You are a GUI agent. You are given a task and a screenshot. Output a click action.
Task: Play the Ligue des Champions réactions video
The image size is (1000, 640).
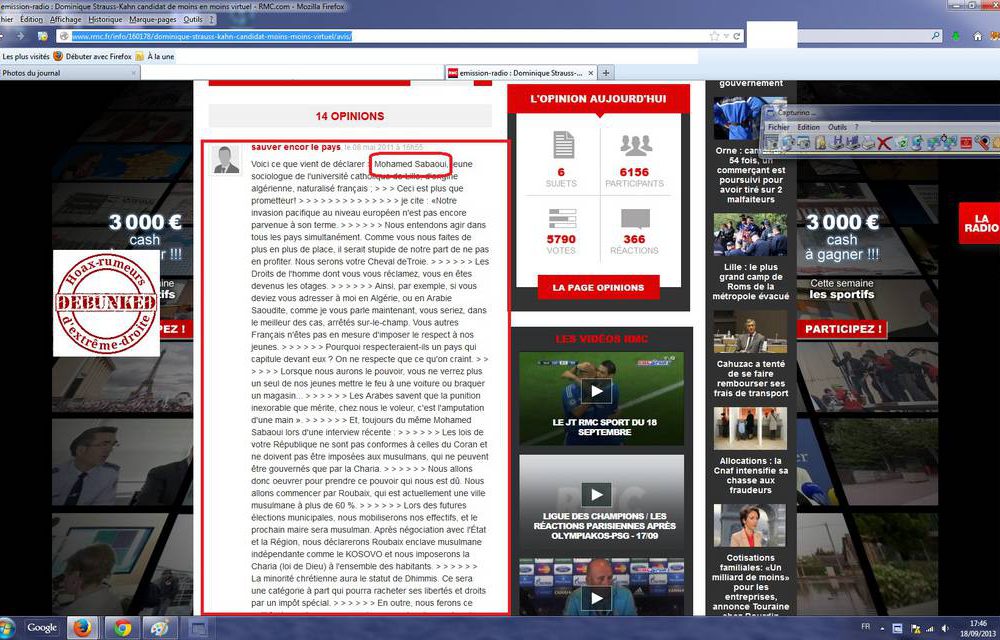coord(597,494)
